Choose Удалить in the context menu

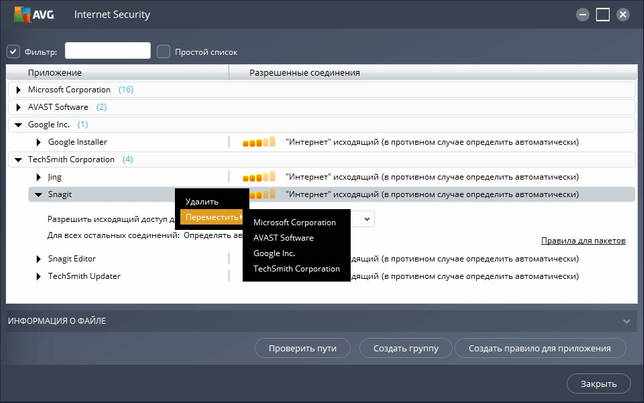pos(202,202)
